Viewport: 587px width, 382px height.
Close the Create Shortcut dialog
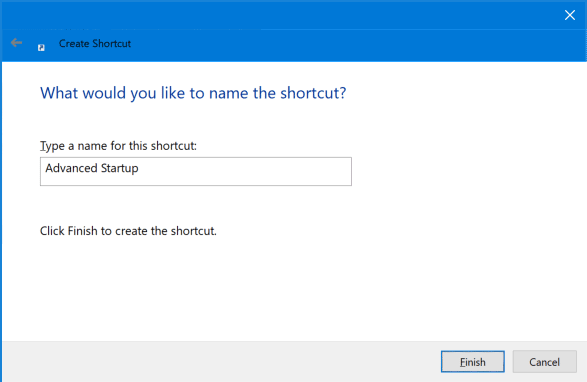click(x=570, y=15)
